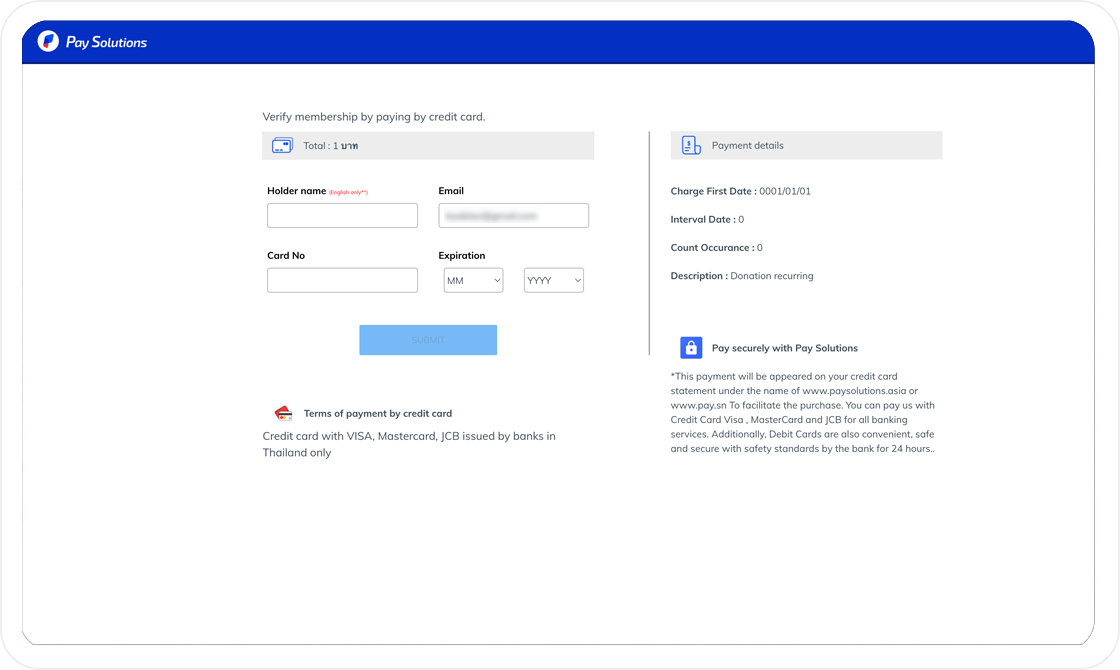Click the Total 1 baht amount text
The height and width of the screenshot is (670, 1120).
tap(331, 146)
